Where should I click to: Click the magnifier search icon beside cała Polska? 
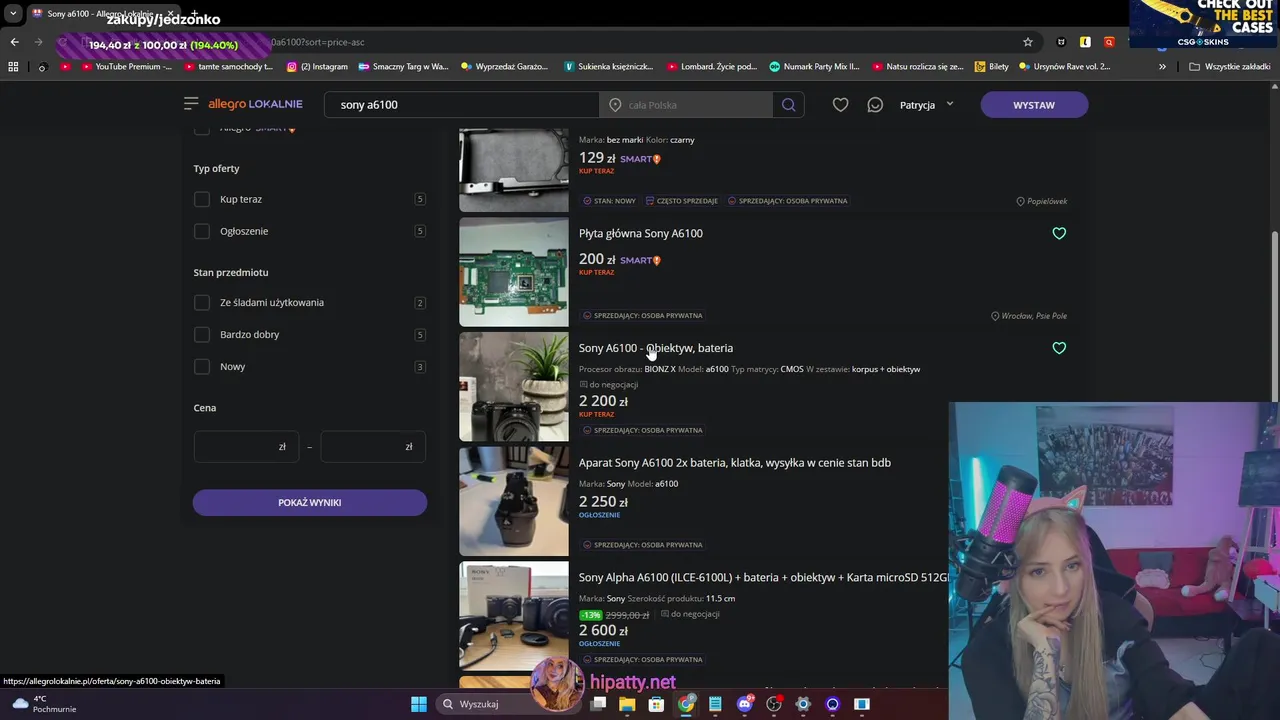pos(789,105)
